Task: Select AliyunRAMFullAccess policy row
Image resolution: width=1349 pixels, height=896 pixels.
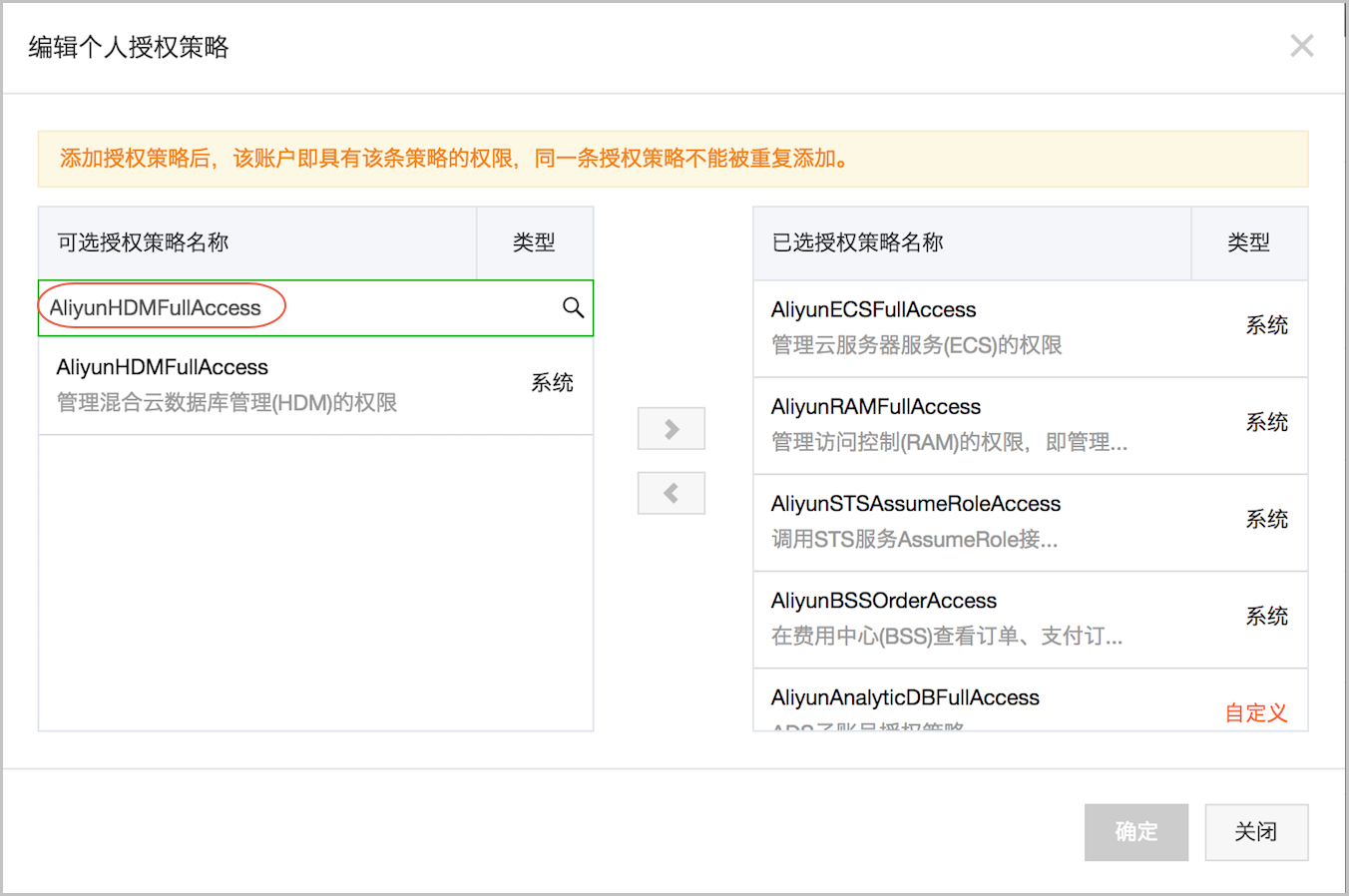Action: pos(1030,425)
